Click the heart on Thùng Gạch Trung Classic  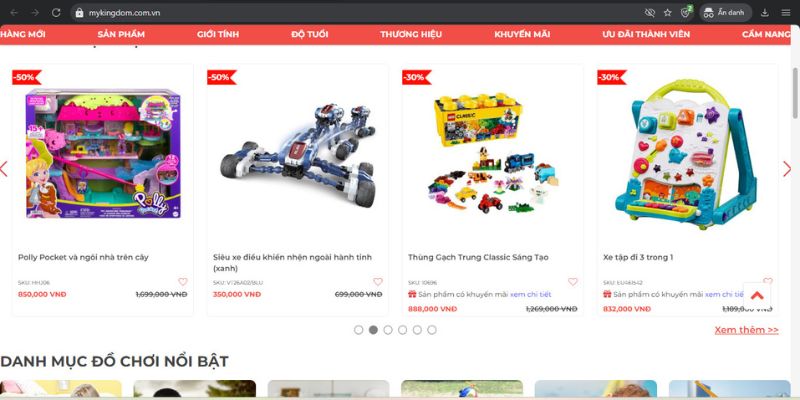(572, 282)
